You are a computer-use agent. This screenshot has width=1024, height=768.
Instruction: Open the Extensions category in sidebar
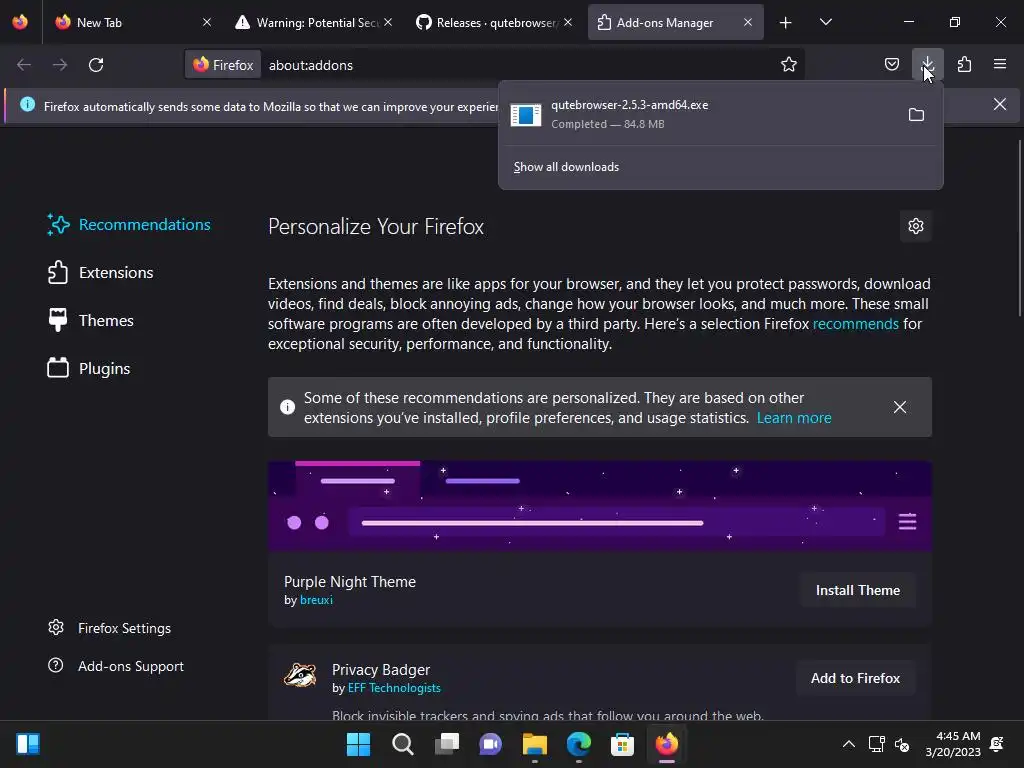[101, 272]
